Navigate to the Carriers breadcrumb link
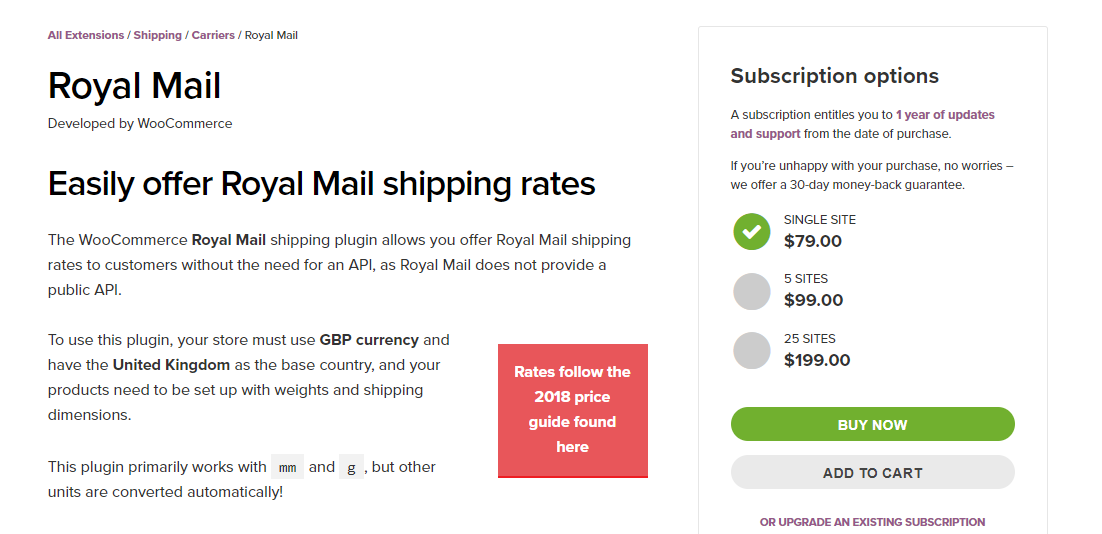Image resolution: width=1102 pixels, height=534 pixels. pos(213,35)
